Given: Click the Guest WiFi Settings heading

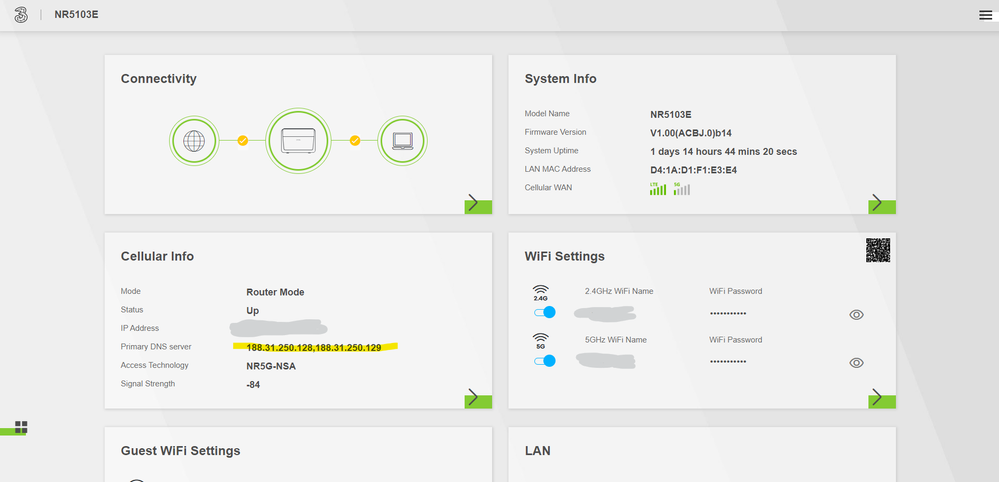Looking at the screenshot, I should (180, 451).
